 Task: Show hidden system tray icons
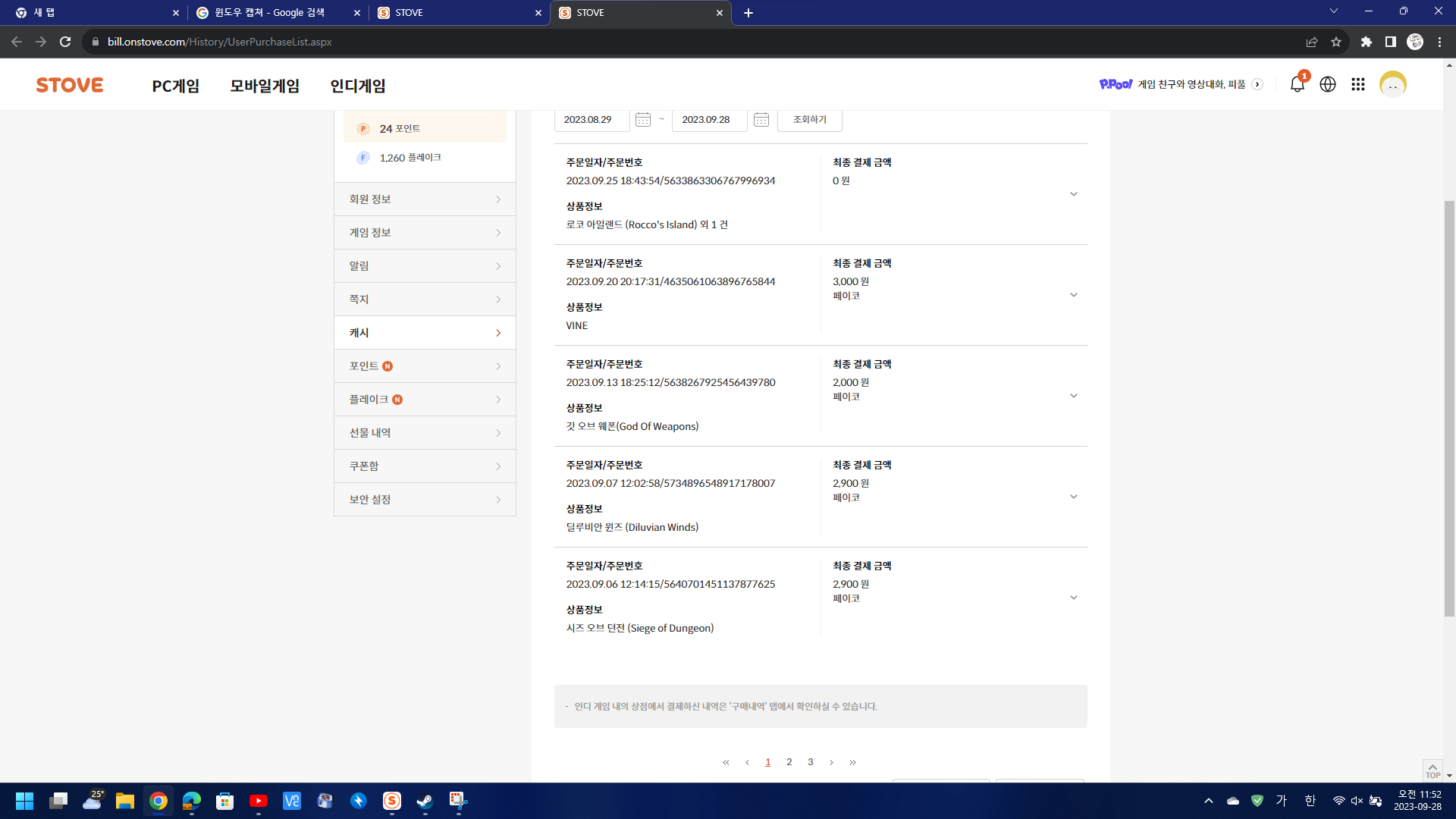[1209, 801]
